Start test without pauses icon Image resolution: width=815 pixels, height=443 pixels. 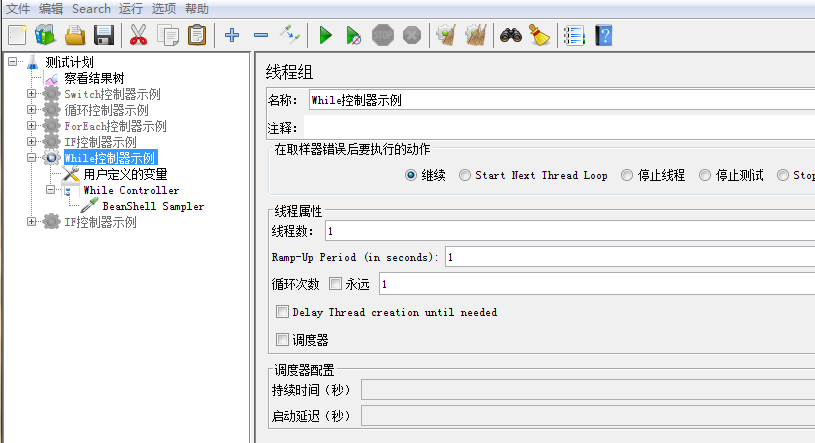point(353,35)
